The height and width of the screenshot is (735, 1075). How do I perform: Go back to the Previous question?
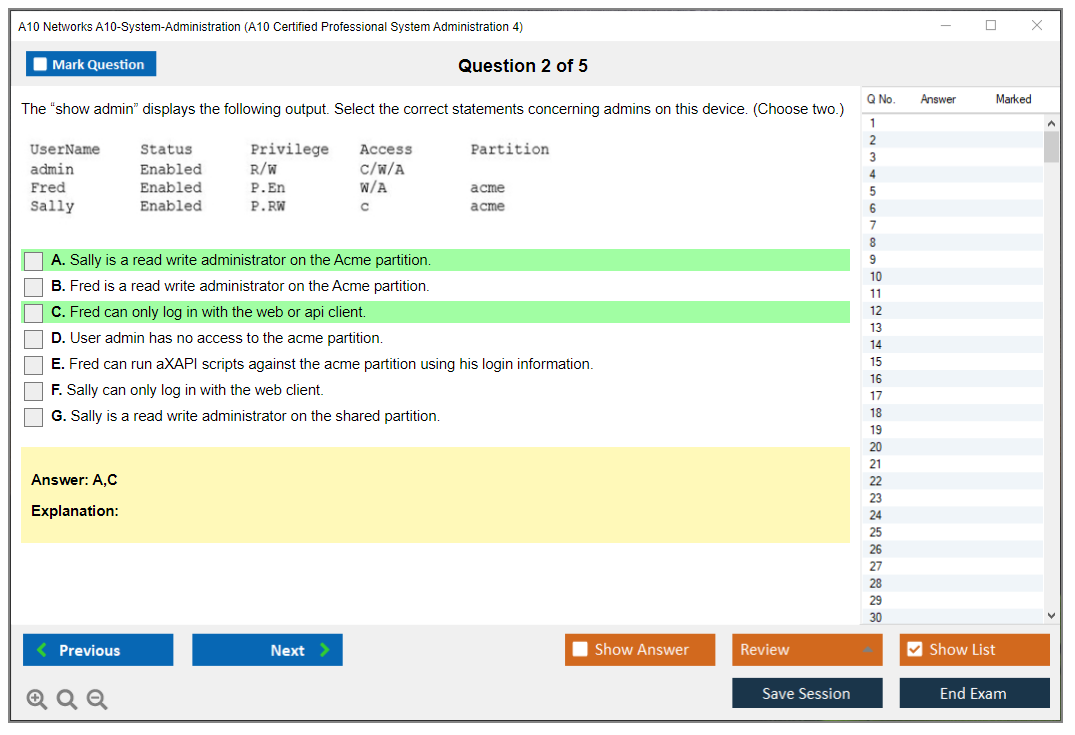coord(98,650)
